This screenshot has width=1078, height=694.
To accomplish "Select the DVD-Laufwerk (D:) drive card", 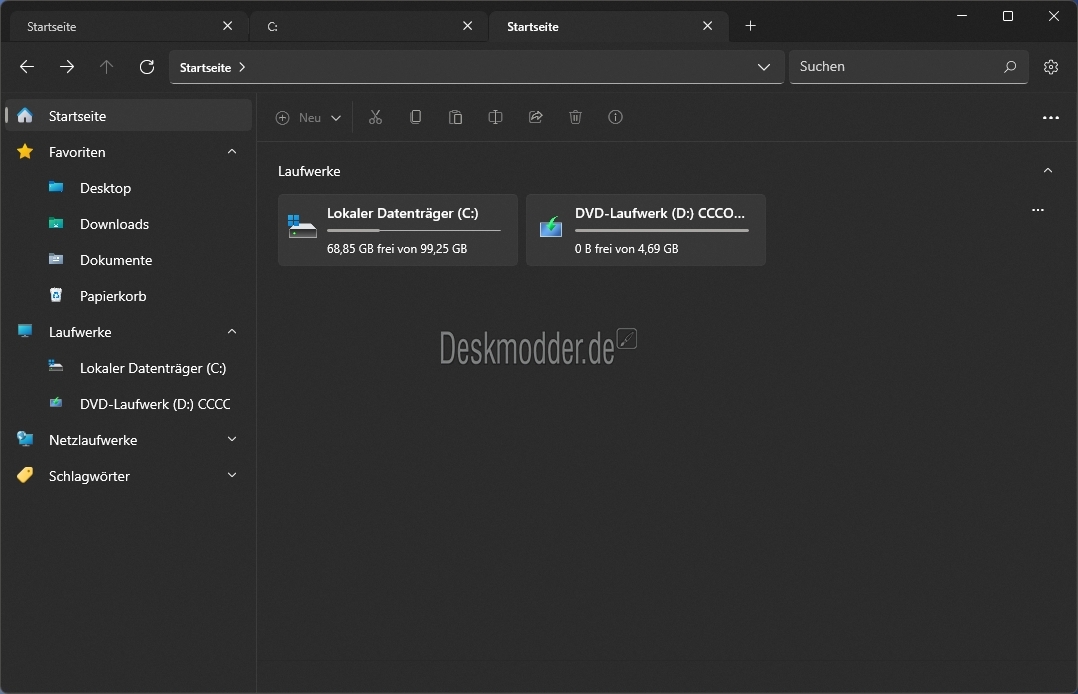I will (x=646, y=230).
